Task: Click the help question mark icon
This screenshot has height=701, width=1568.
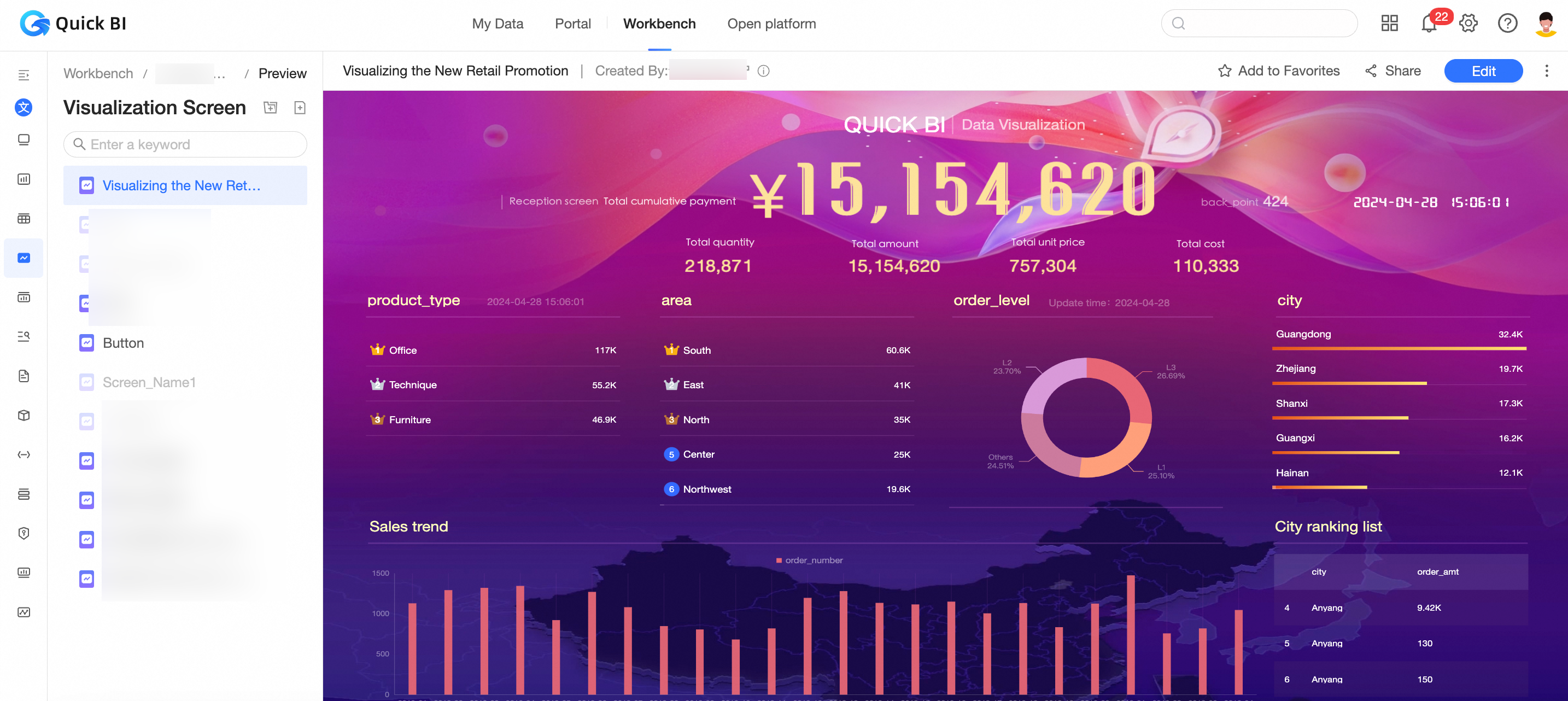Action: (x=1507, y=24)
